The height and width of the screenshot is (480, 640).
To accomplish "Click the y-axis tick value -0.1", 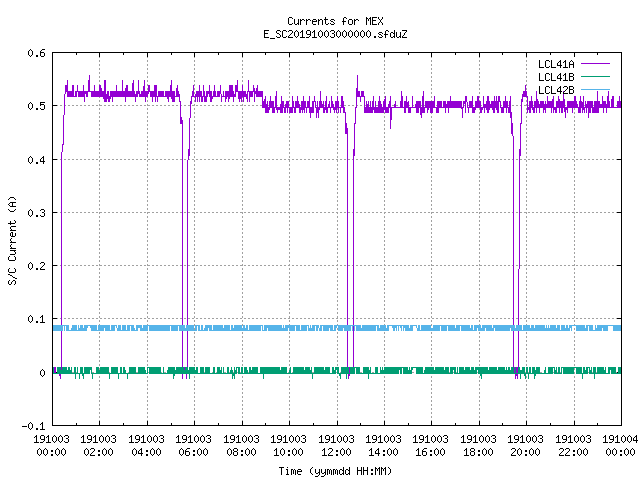I will [33, 426].
